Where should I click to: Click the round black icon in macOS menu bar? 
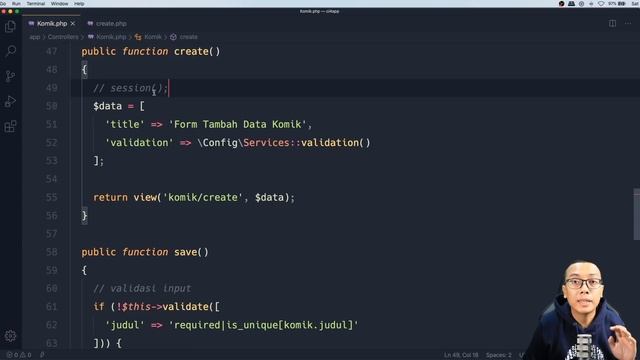click(x=562, y=4)
